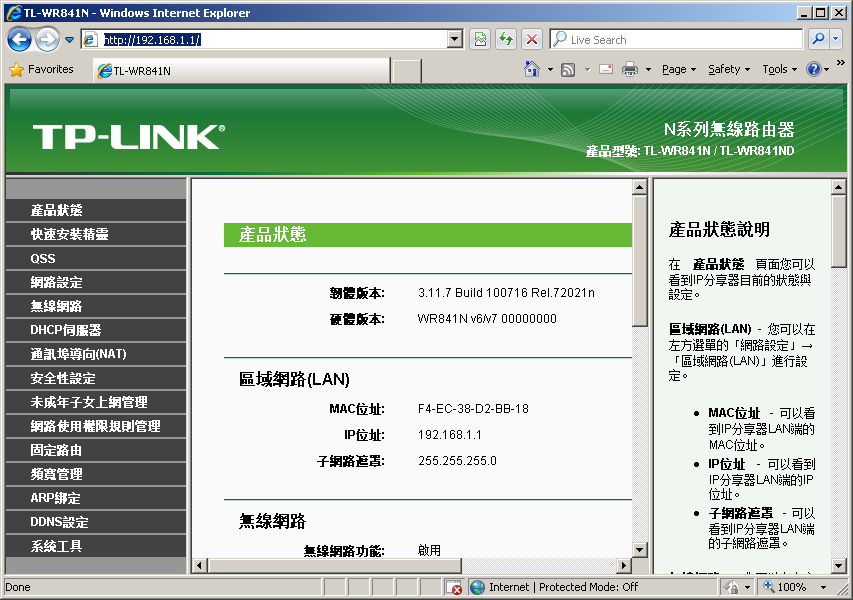
Task: Click the main pane scroll up arrow
Action: pos(640,188)
